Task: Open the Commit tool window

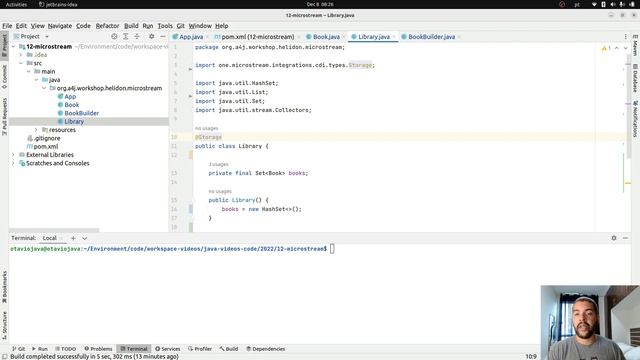Action: point(4,77)
